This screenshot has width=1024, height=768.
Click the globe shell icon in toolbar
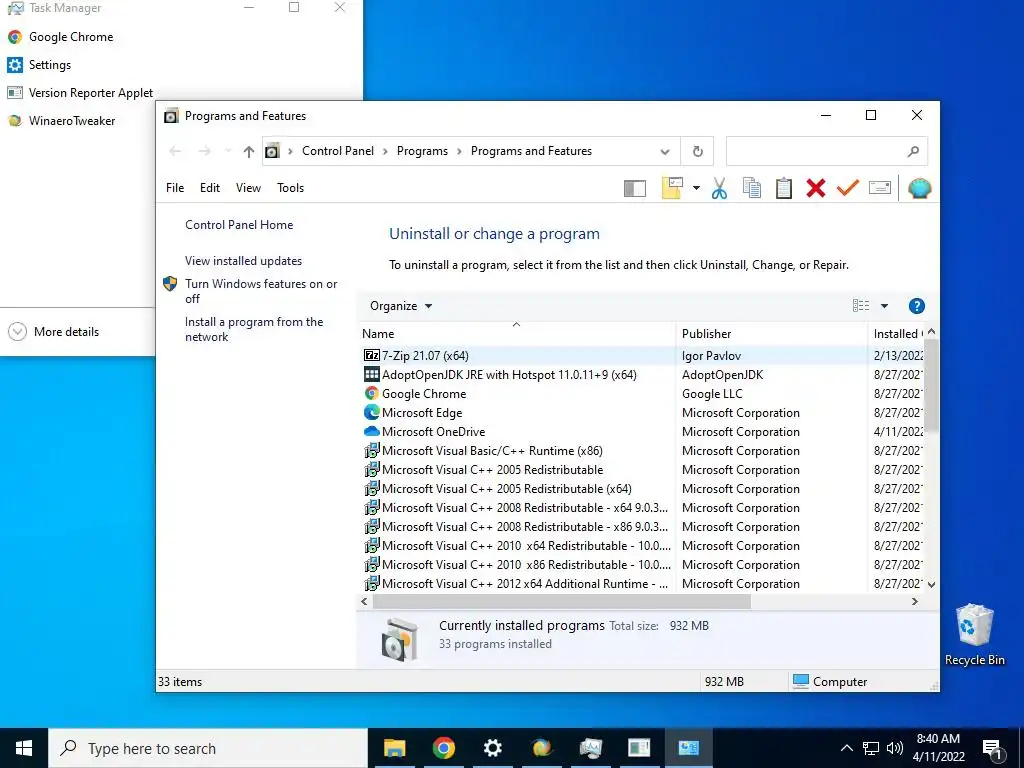920,188
